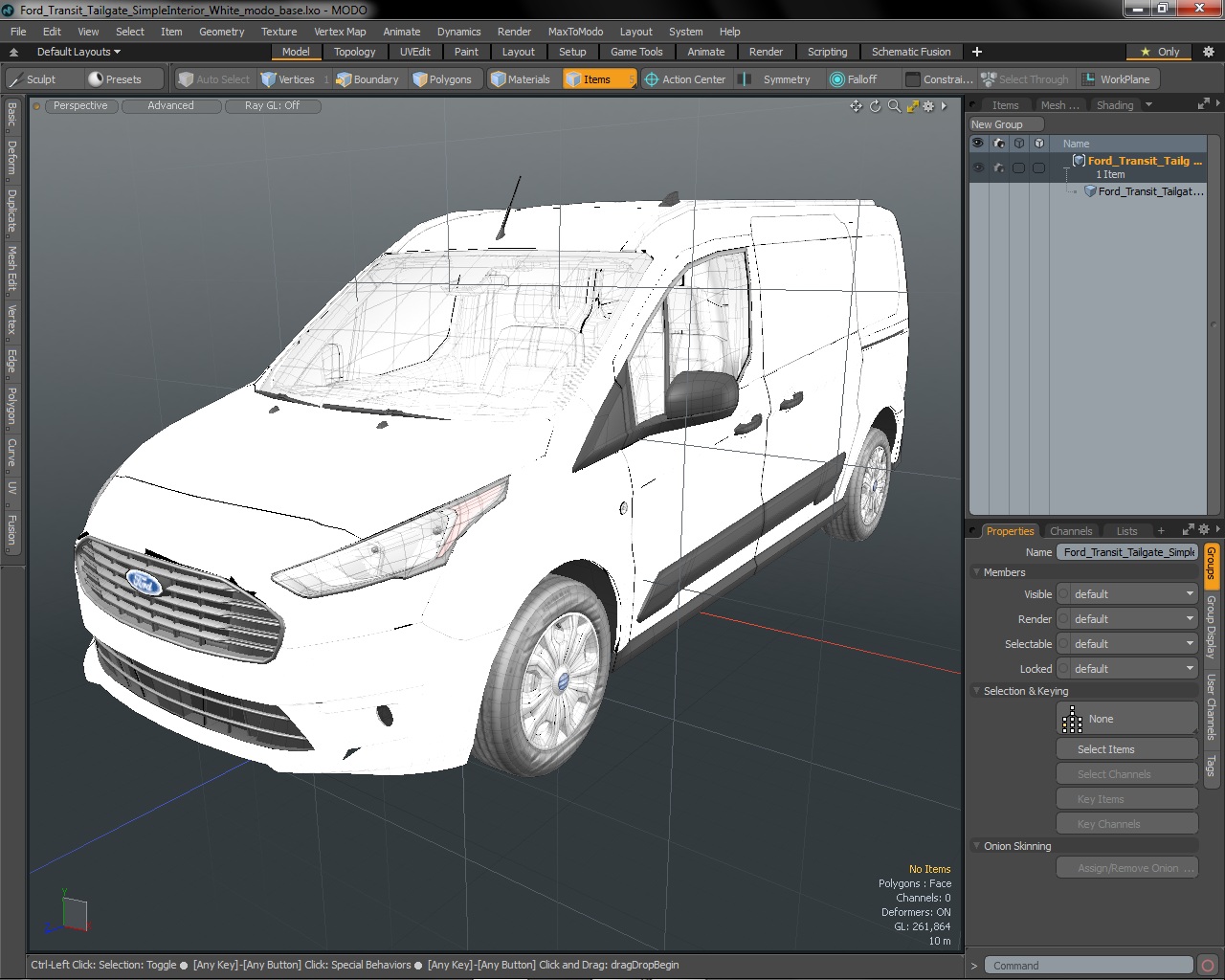The height and width of the screenshot is (980, 1225).
Task: Open the Presets browser
Action: (115, 79)
